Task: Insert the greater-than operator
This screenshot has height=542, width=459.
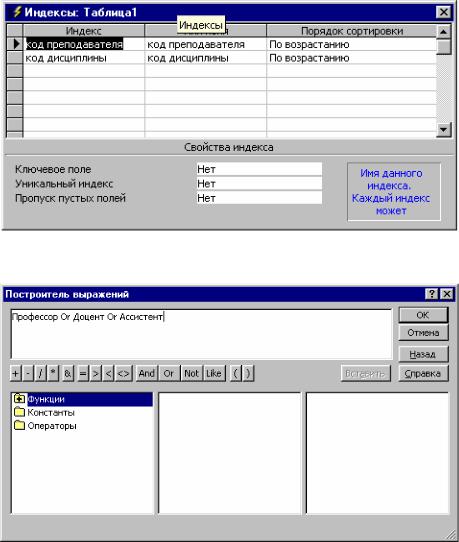Action: (96, 373)
